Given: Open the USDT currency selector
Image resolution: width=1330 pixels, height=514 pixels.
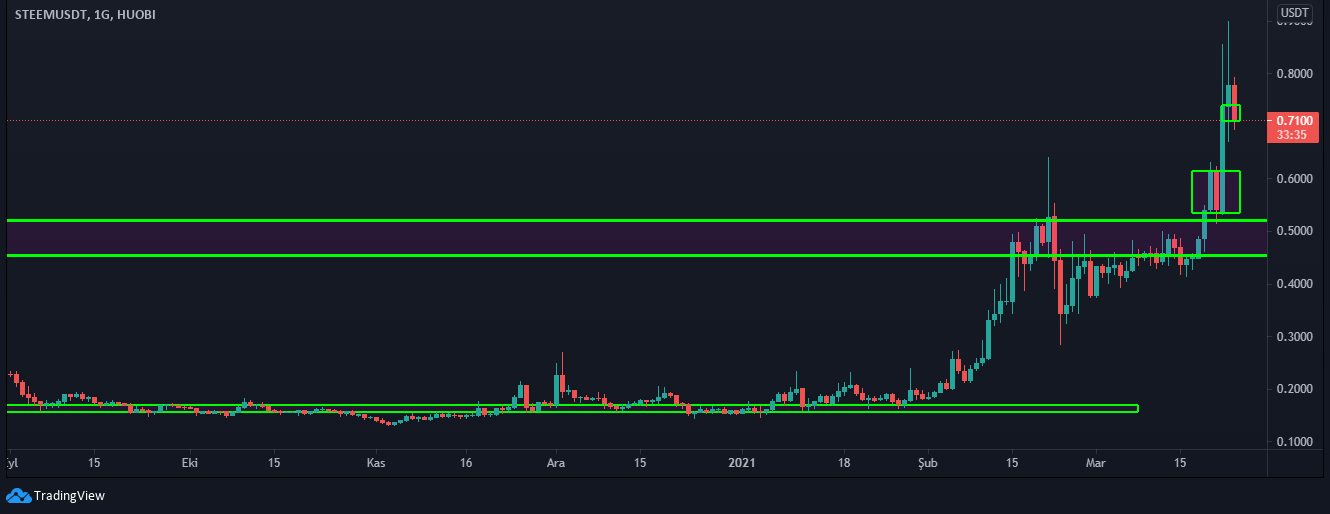Looking at the screenshot, I should [1295, 13].
